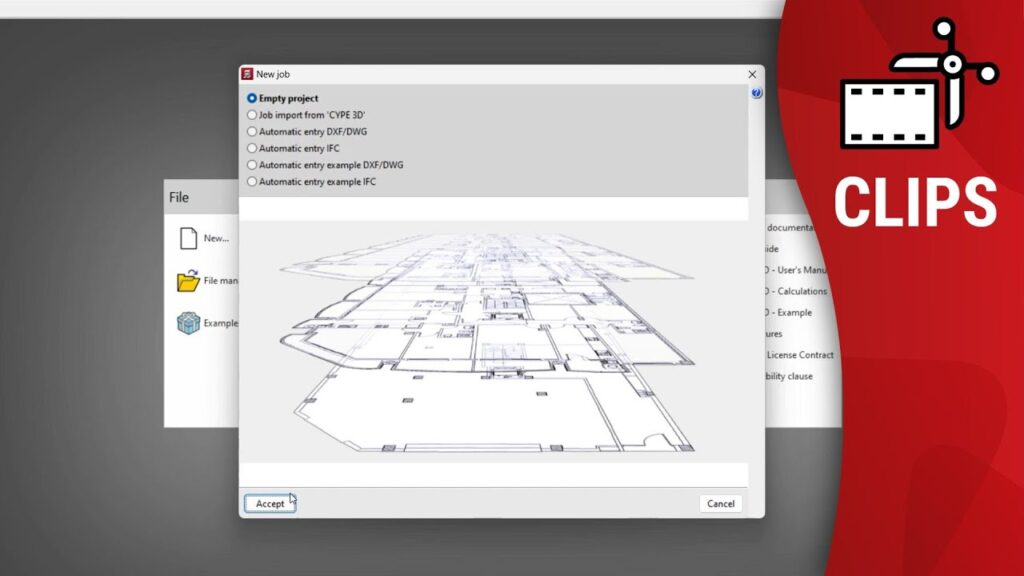Choose Job import from 'CYPE 3D'
Viewport: 1024px width, 576px height.
point(252,115)
